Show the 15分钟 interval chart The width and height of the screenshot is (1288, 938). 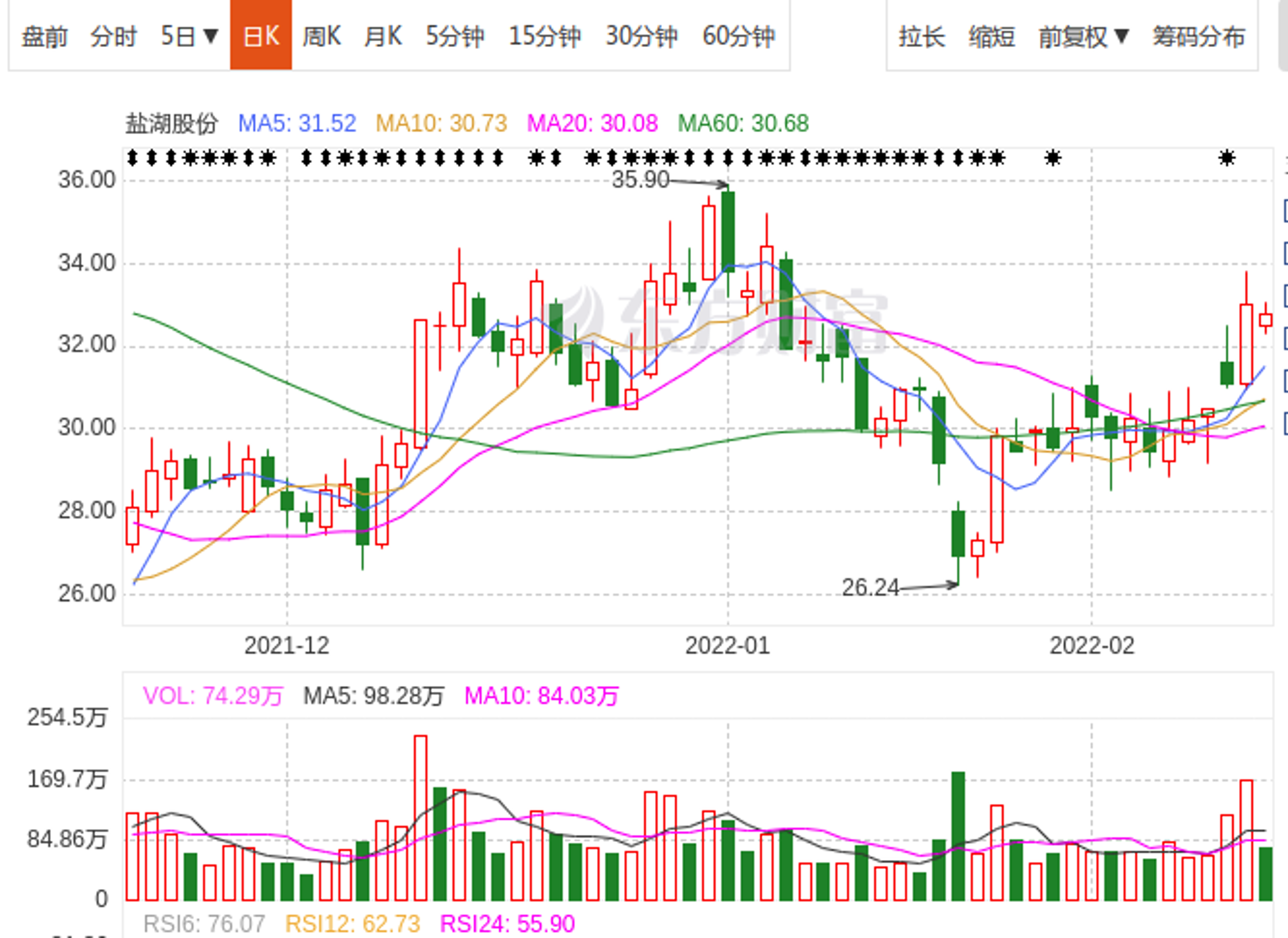pyautogui.click(x=545, y=36)
